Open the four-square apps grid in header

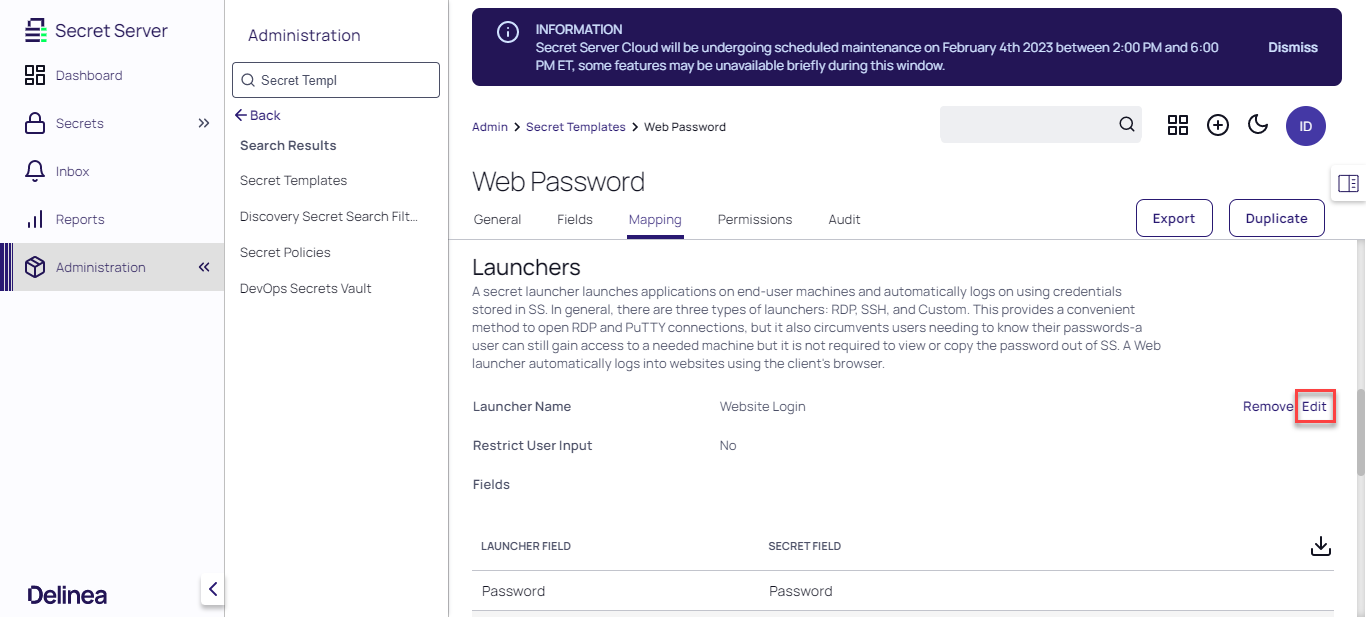pyautogui.click(x=1178, y=125)
